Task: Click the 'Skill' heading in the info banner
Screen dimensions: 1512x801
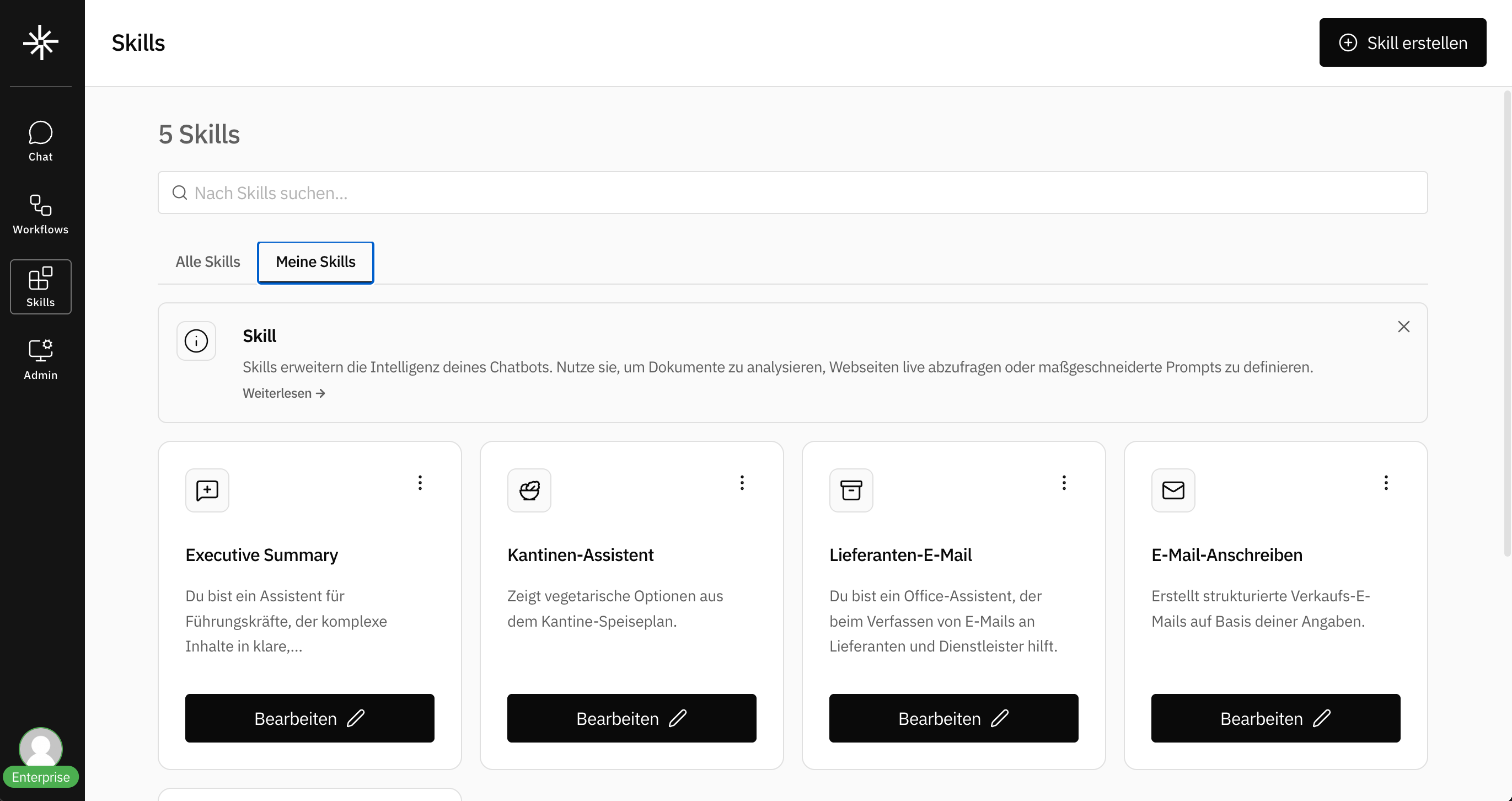Action: tap(259, 336)
